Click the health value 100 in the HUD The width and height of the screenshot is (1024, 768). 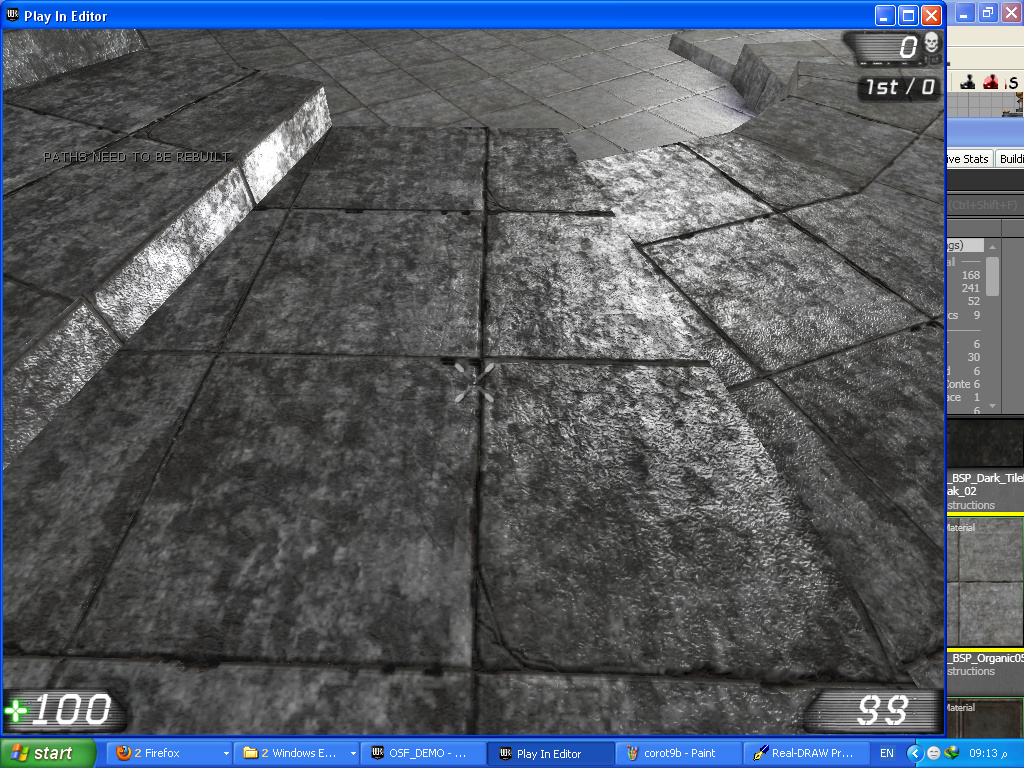(72, 710)
